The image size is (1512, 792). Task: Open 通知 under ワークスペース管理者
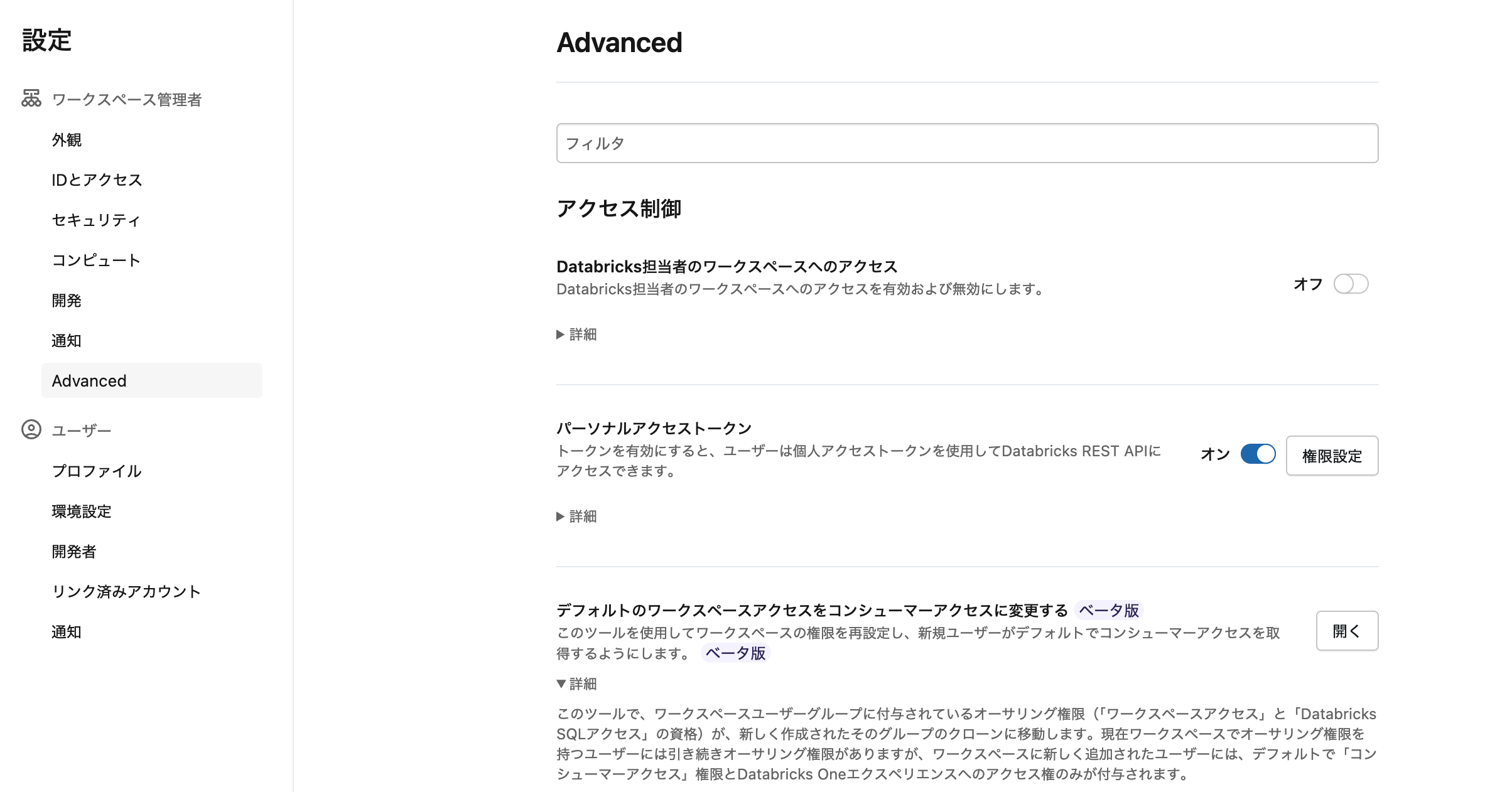tap(66, 340)
